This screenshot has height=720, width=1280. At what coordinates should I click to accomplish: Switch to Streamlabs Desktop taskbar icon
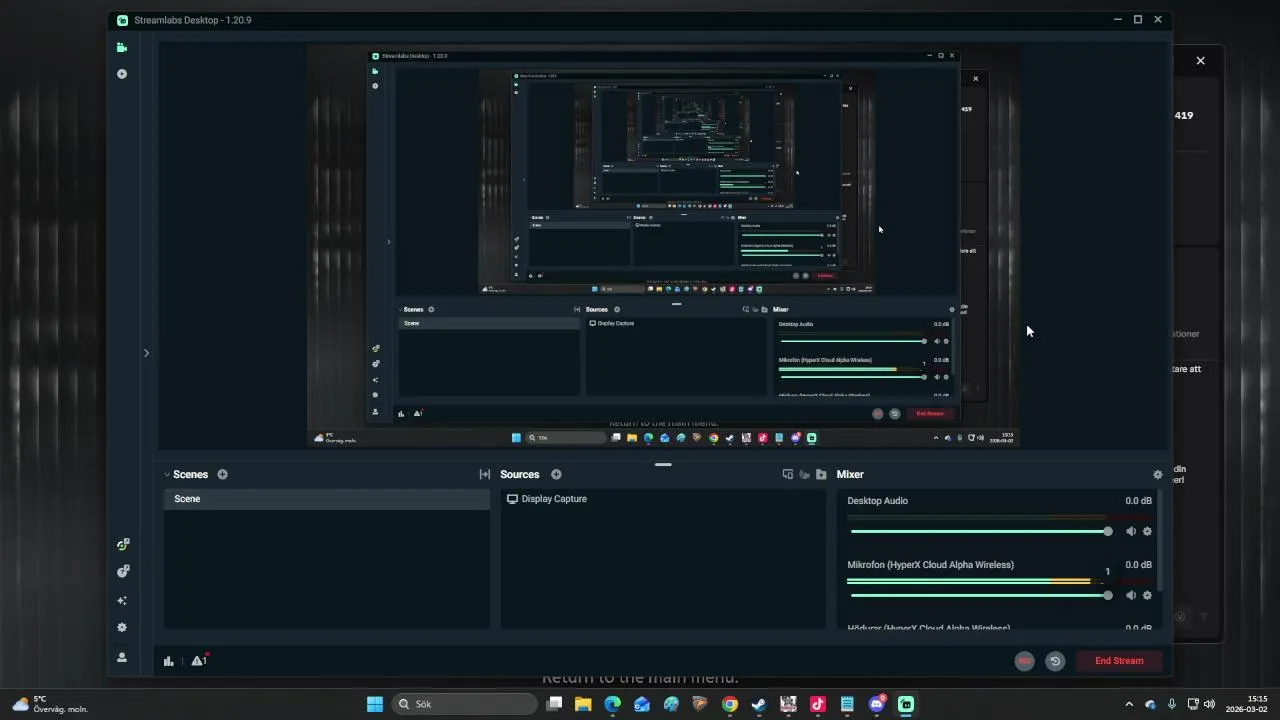(x=906, y=704)
